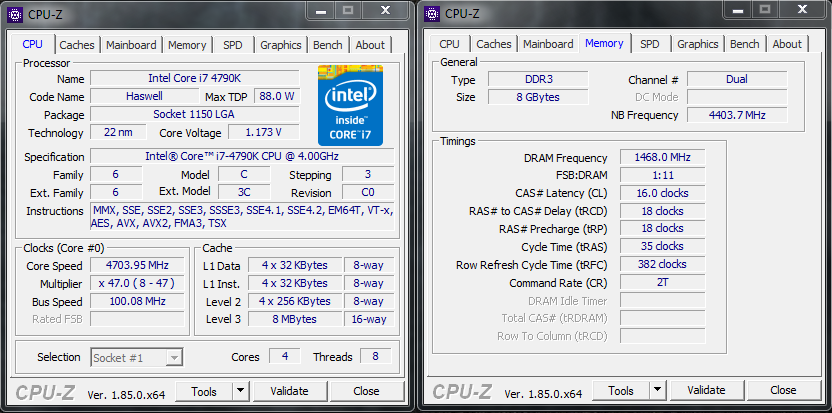The image size is (832, 413).
Task: Click the Dual channel value
Action: pos(737,79)
